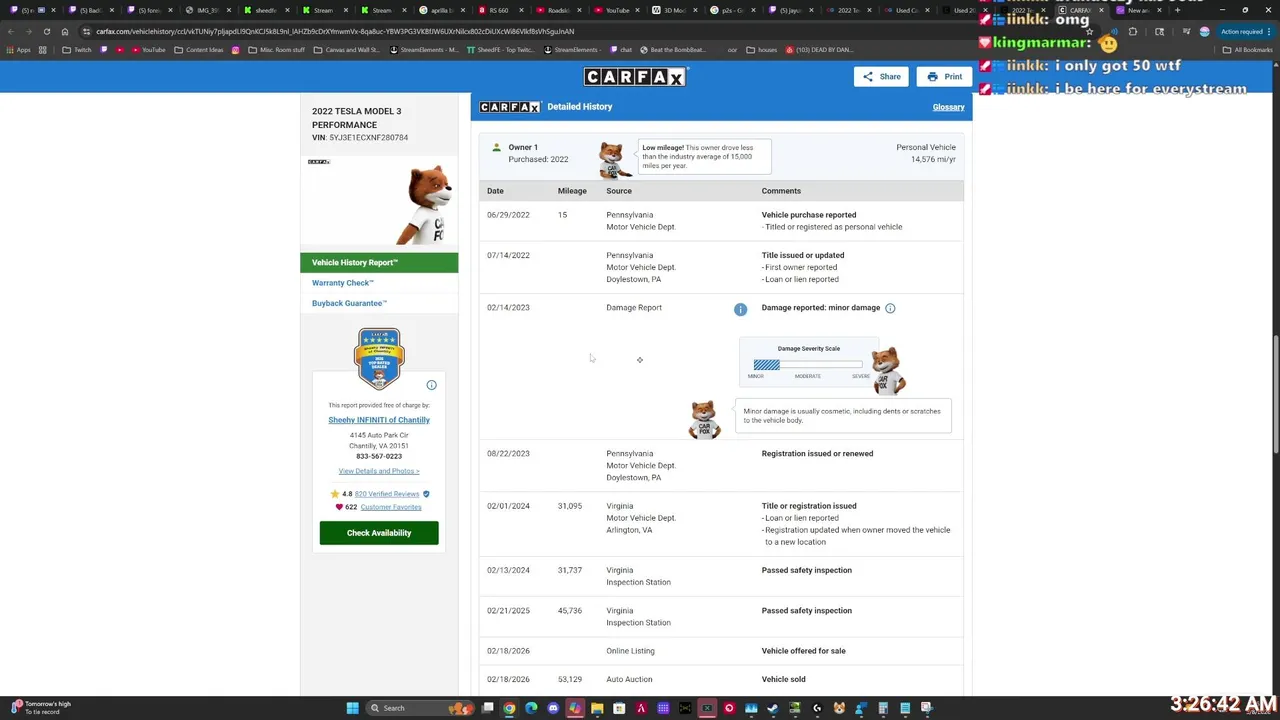Click the browser address bar URL
1280x720 pixels.
335,31
